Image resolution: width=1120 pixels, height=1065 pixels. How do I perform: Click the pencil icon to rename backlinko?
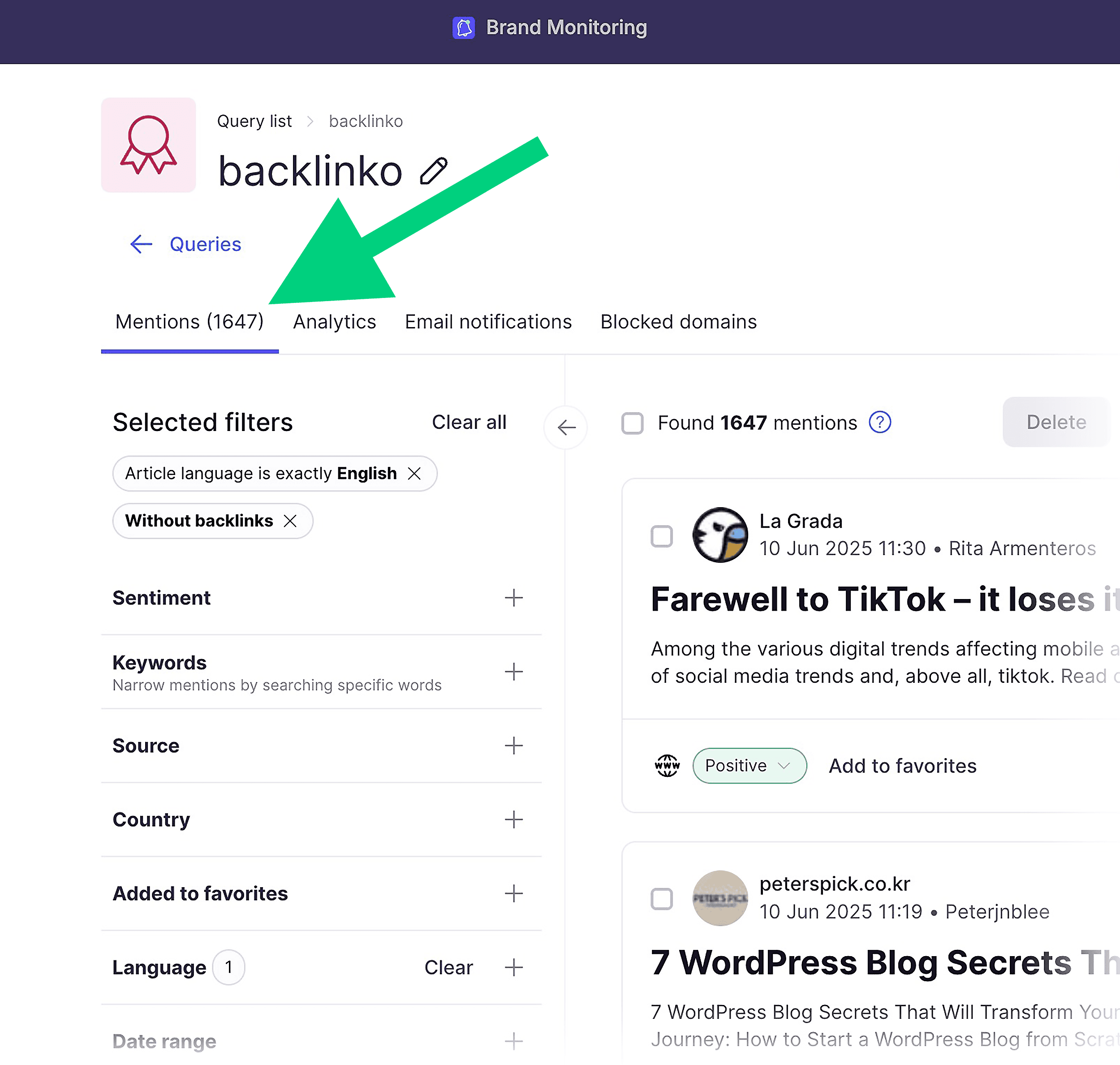point(434,172)
